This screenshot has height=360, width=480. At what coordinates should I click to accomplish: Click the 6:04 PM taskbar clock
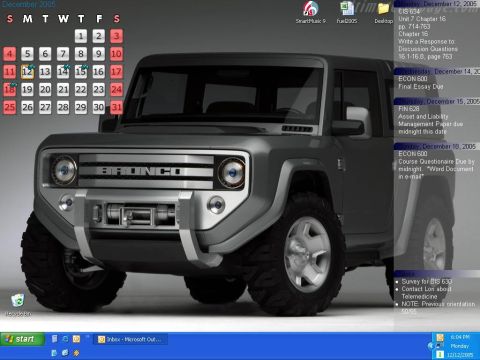pyautogui.click(x=460, y=337)
